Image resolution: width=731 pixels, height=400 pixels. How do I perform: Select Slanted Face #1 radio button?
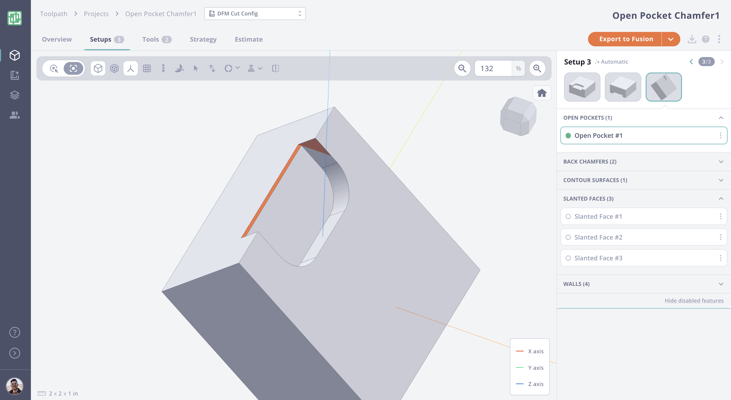[x=568, y=217]
